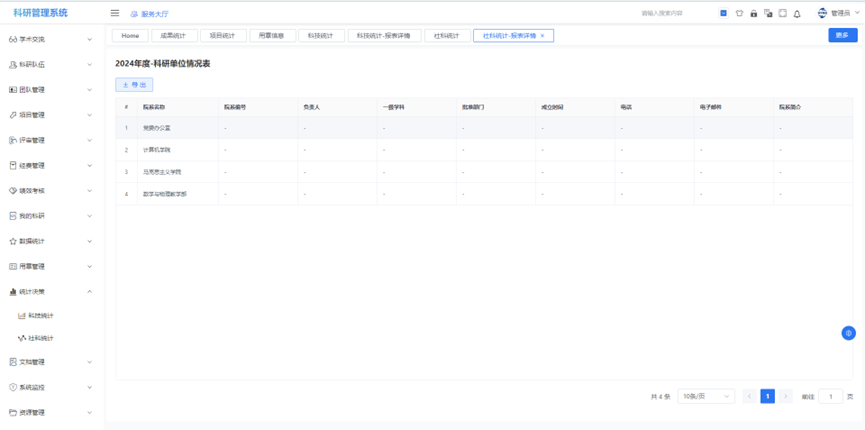Click the 前往 page number input field
Image resolution: width=865 pixels, height=430 pixels.
click(x=830, y=397)
